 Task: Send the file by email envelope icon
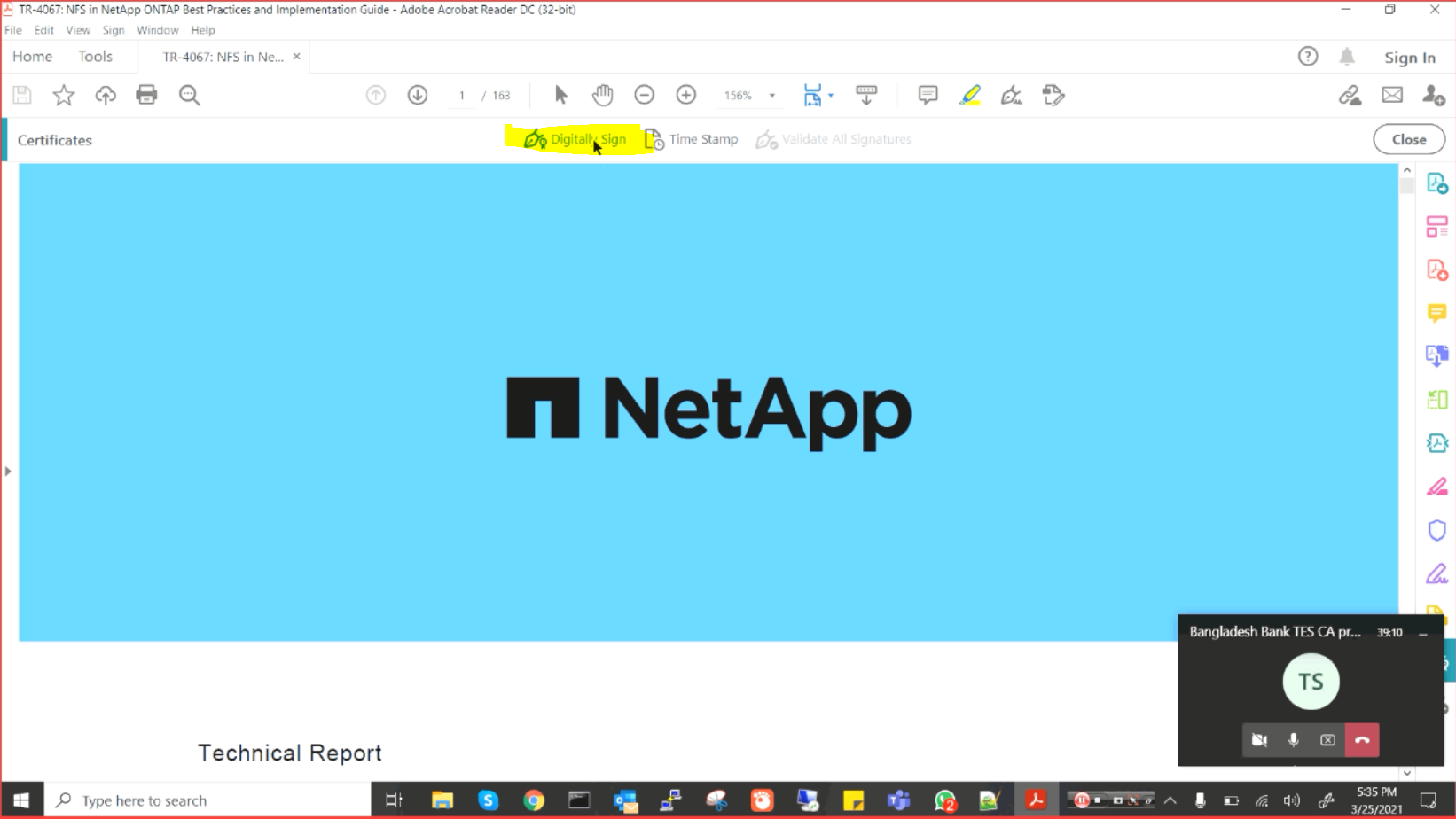tap(1392, 95)
